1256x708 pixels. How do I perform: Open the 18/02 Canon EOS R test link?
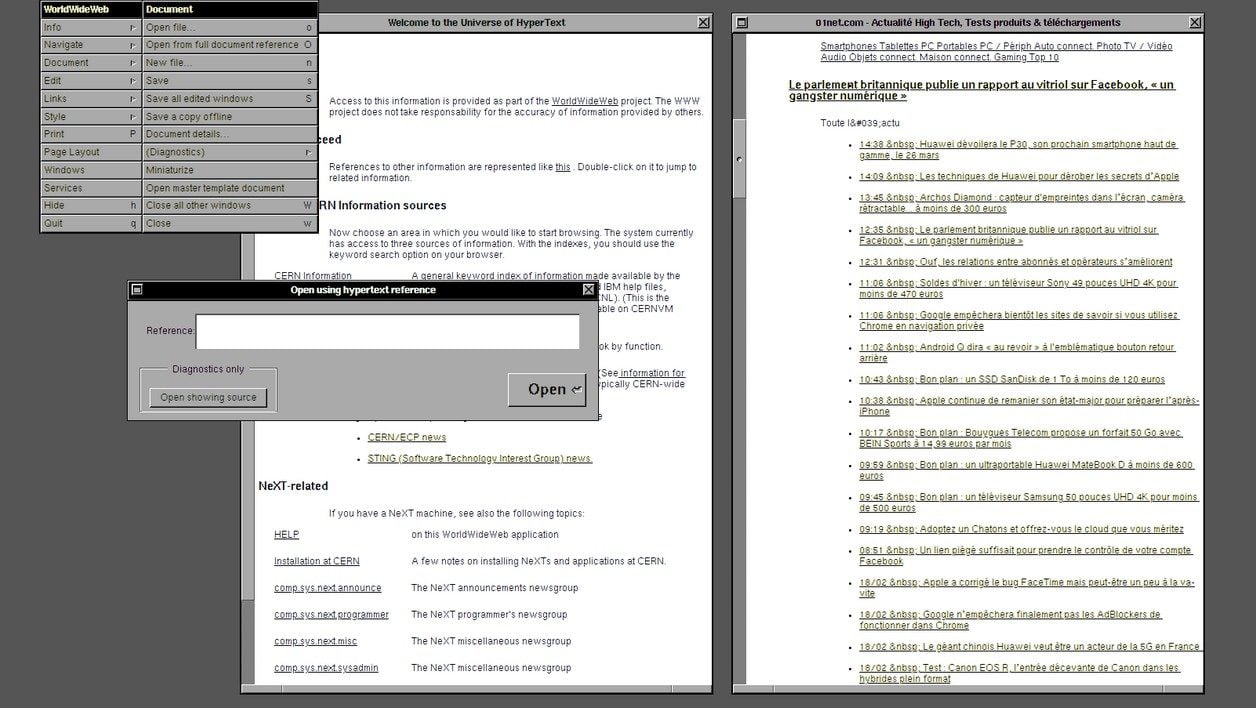(x=1020, y=673)
